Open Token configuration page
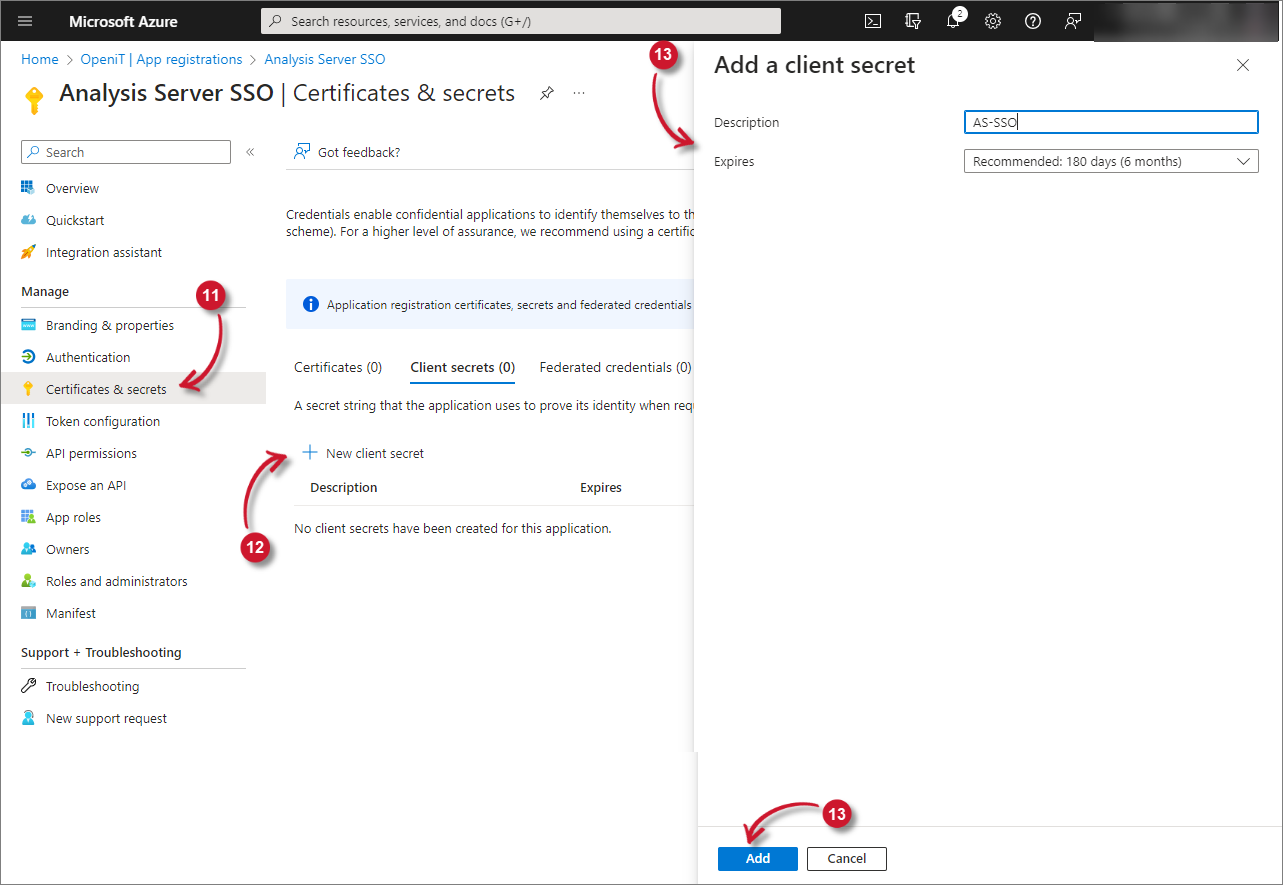This screenshot has width=1283, height=885. point(103,421)
